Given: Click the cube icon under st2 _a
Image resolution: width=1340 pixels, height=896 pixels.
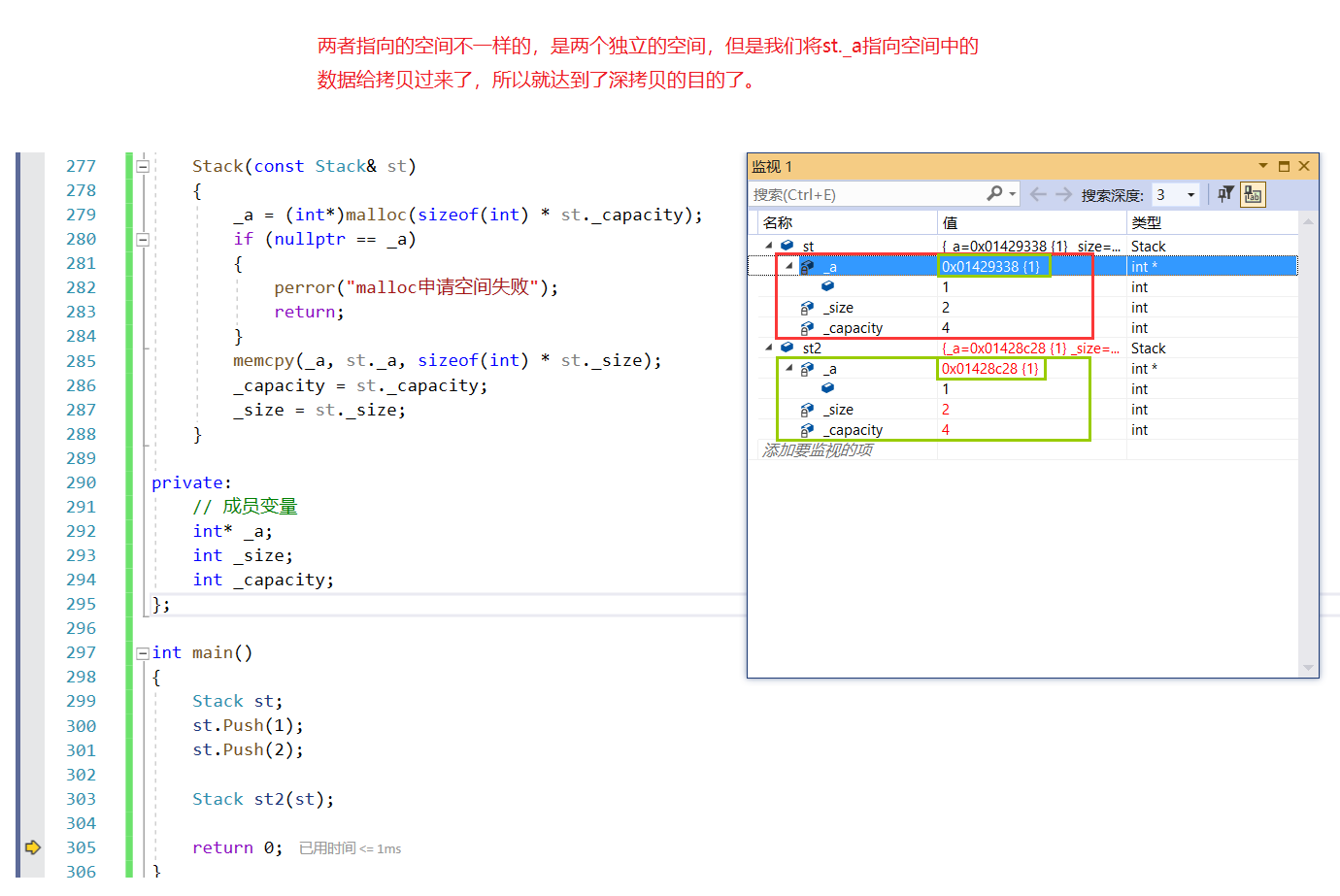Looking at the screenshot, I should point(828,388).
